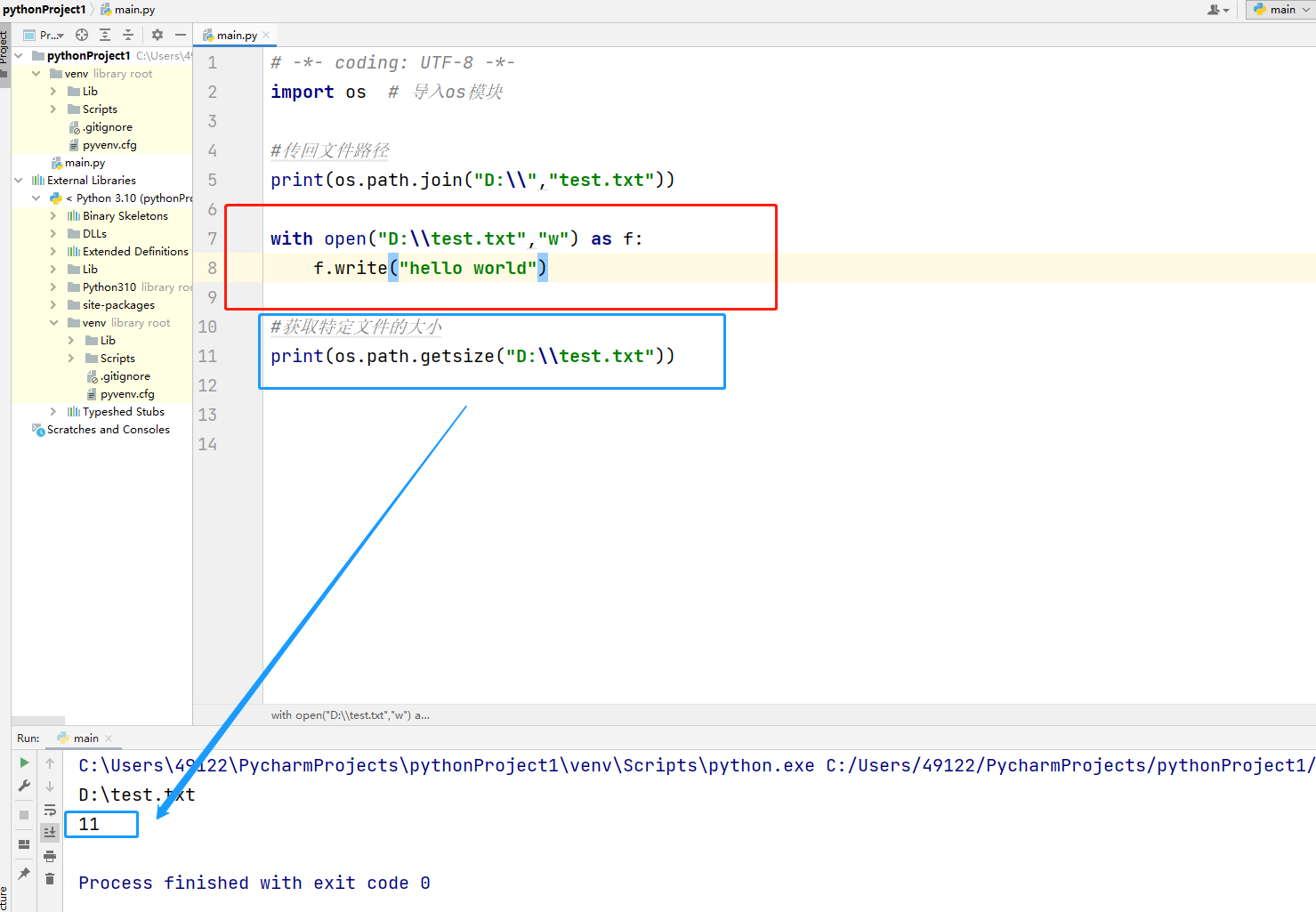
Task: Select opened file in Project tree (crosshair icon)
Action: coord(82,35)
